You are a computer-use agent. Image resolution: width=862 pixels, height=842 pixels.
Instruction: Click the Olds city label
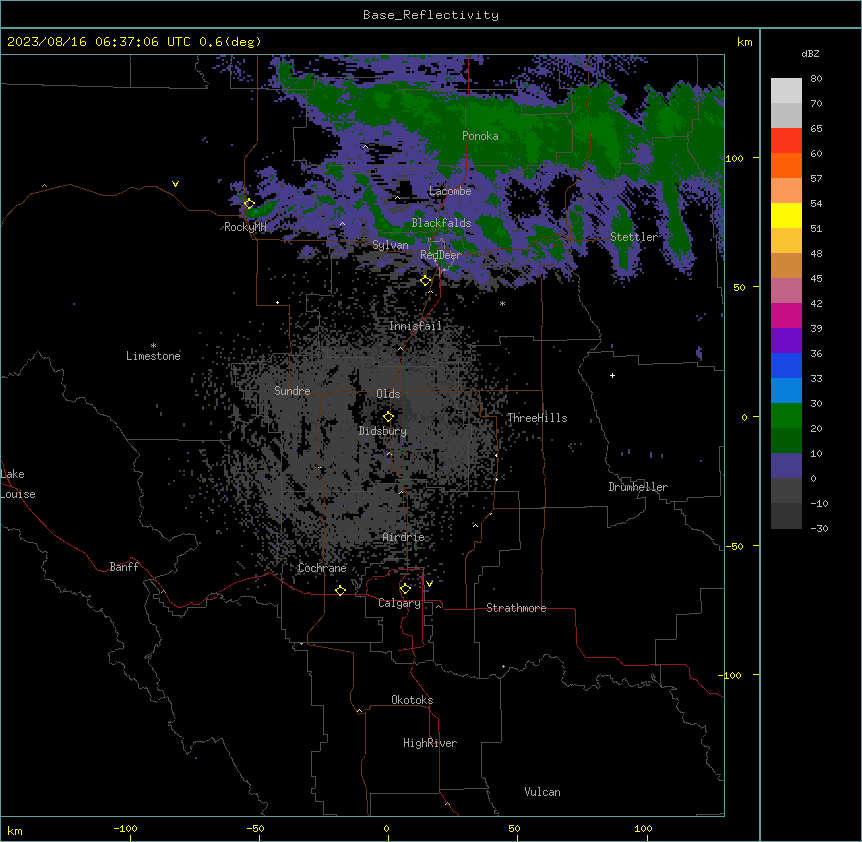click(x=388, y=394)
